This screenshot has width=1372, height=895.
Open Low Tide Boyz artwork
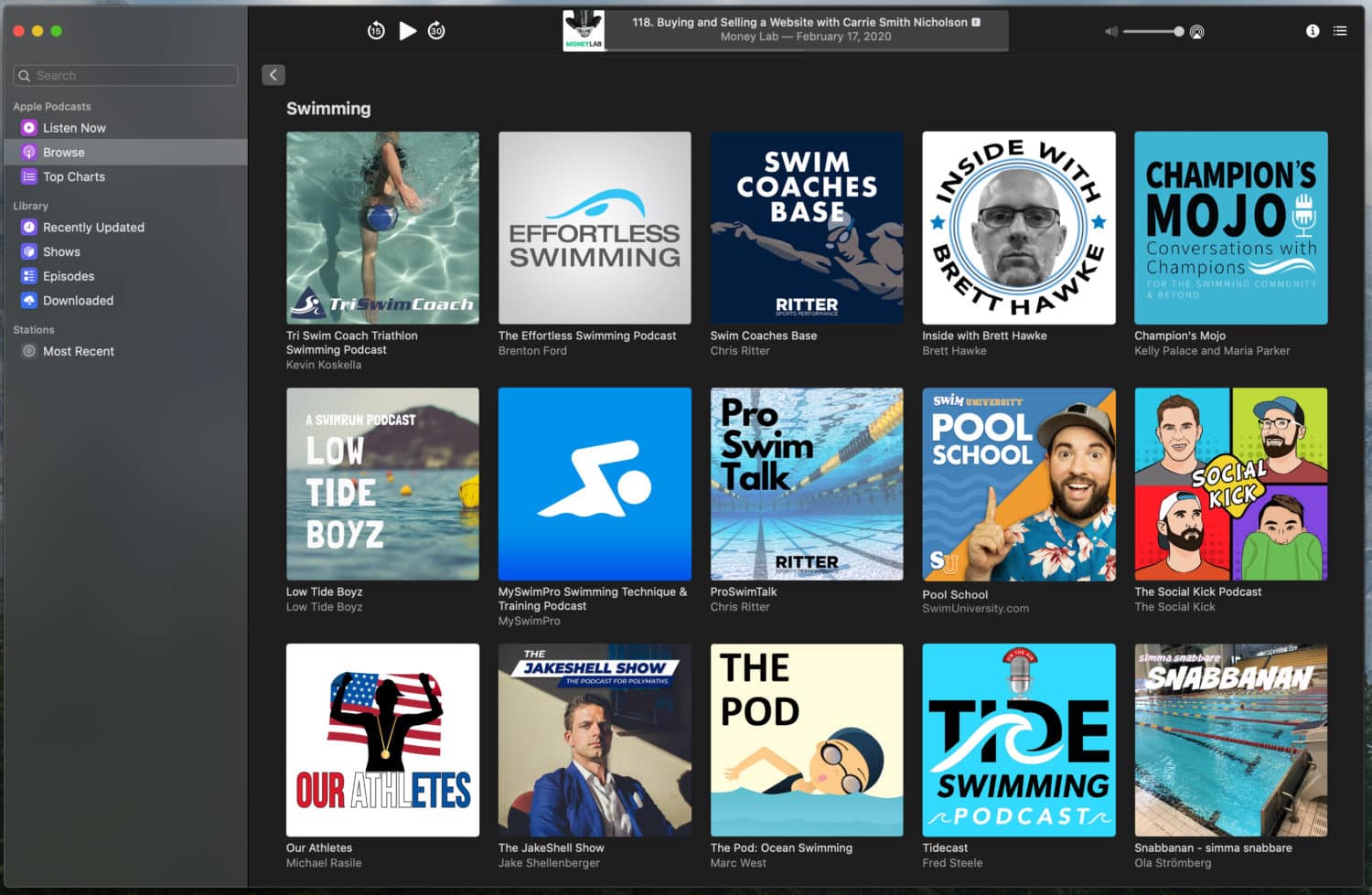(382, 484)
